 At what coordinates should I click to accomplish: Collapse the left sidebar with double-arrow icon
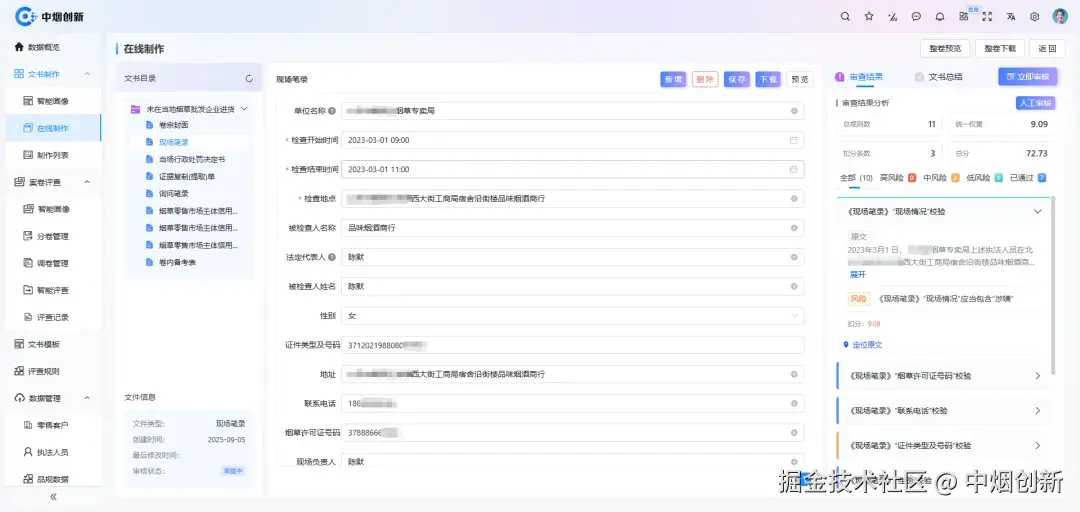point(53,497)
